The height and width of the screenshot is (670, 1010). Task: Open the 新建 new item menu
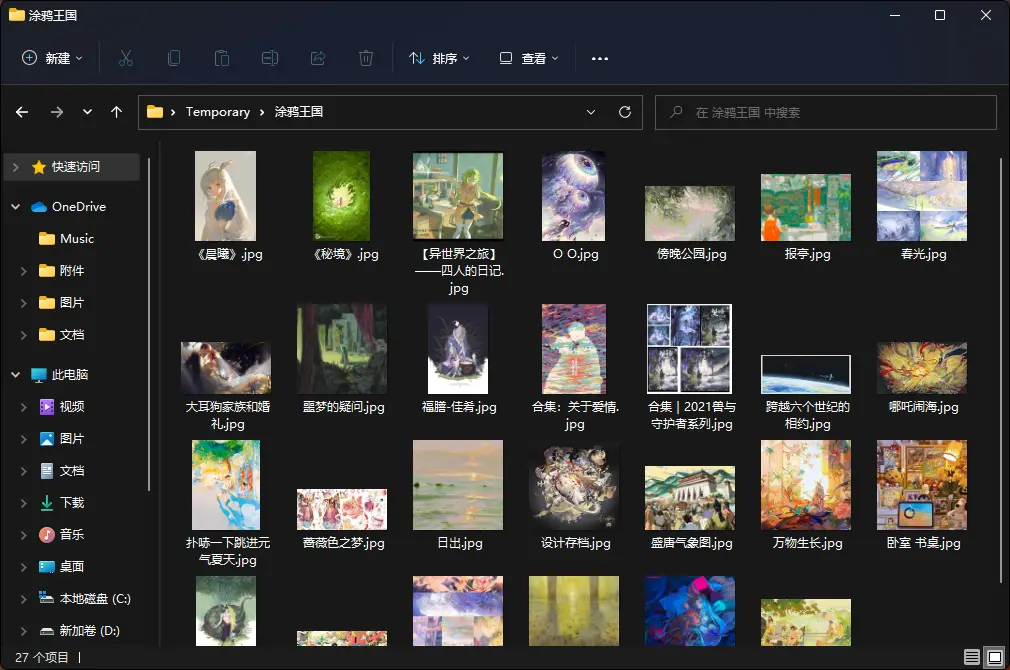click(x=52, y=59)
